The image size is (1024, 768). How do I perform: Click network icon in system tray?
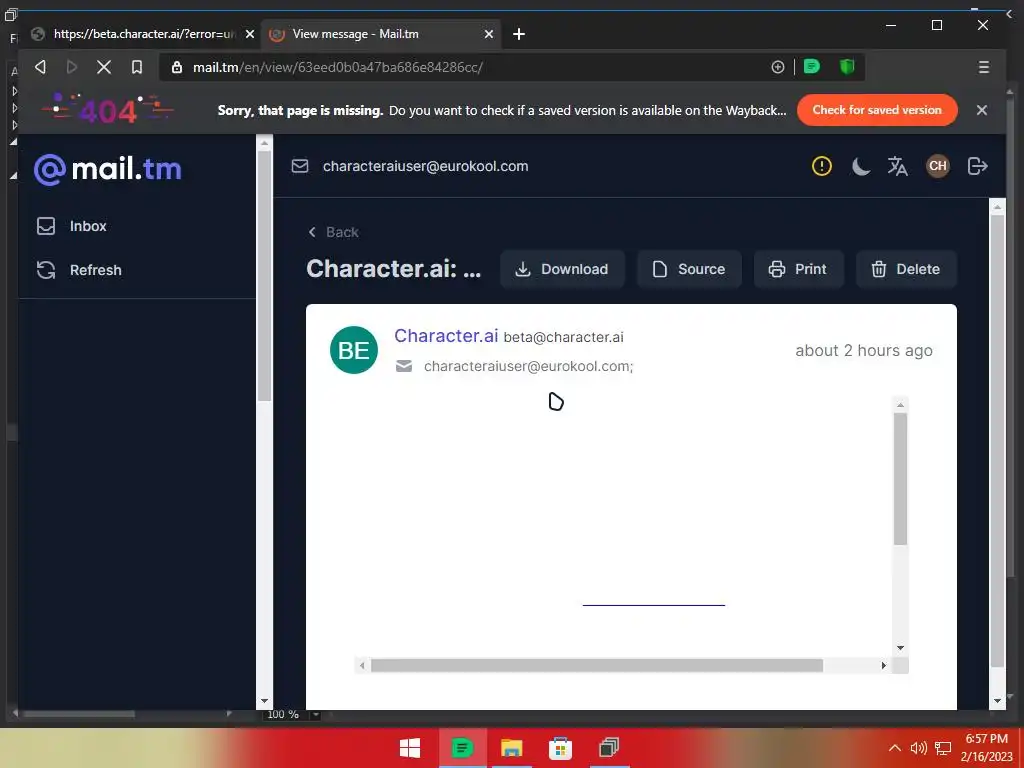(942, 748)
